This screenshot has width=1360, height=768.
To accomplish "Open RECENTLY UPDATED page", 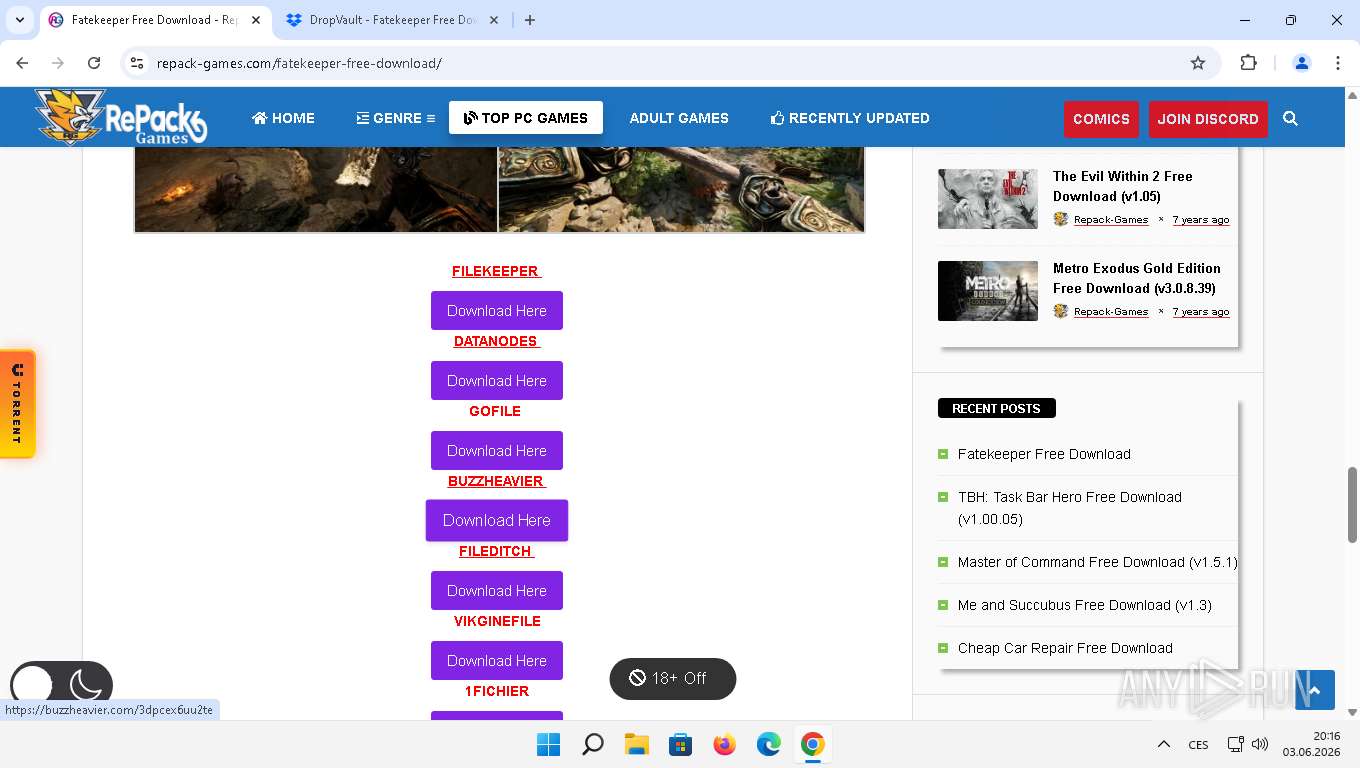I will [x=850, y=118].
